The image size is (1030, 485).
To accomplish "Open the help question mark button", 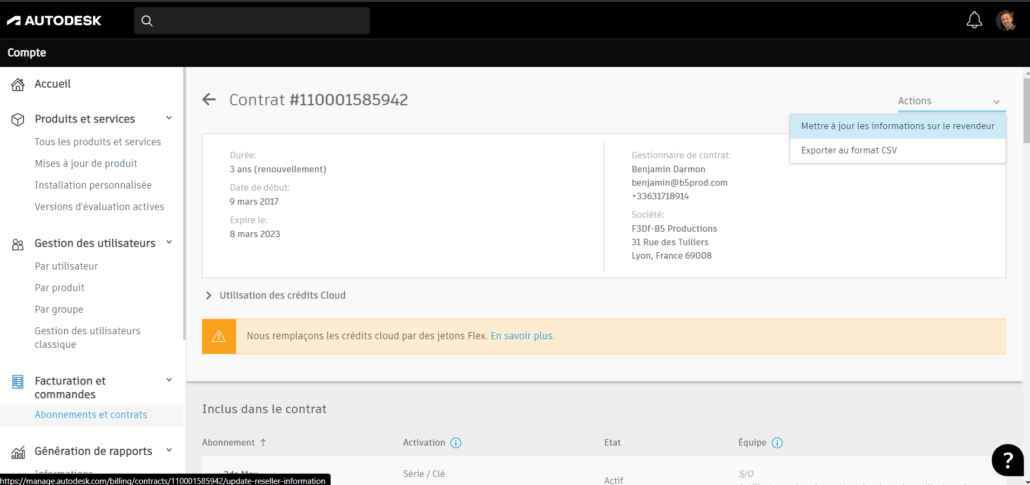I will click(1007, 460).
